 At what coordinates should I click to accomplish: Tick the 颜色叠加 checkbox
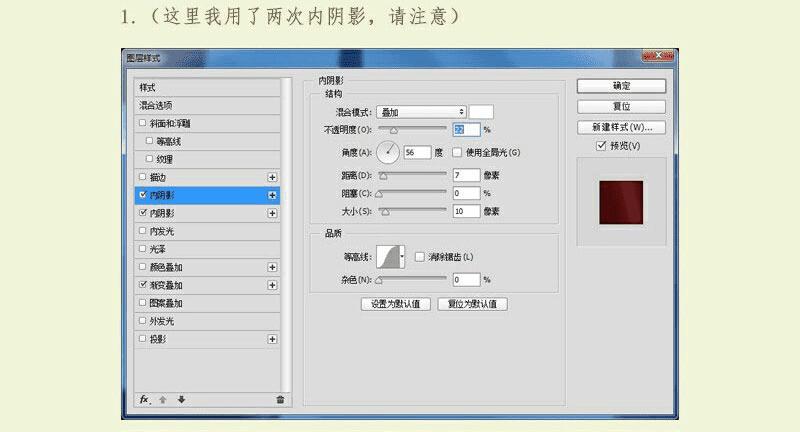(x=142, y=267)
